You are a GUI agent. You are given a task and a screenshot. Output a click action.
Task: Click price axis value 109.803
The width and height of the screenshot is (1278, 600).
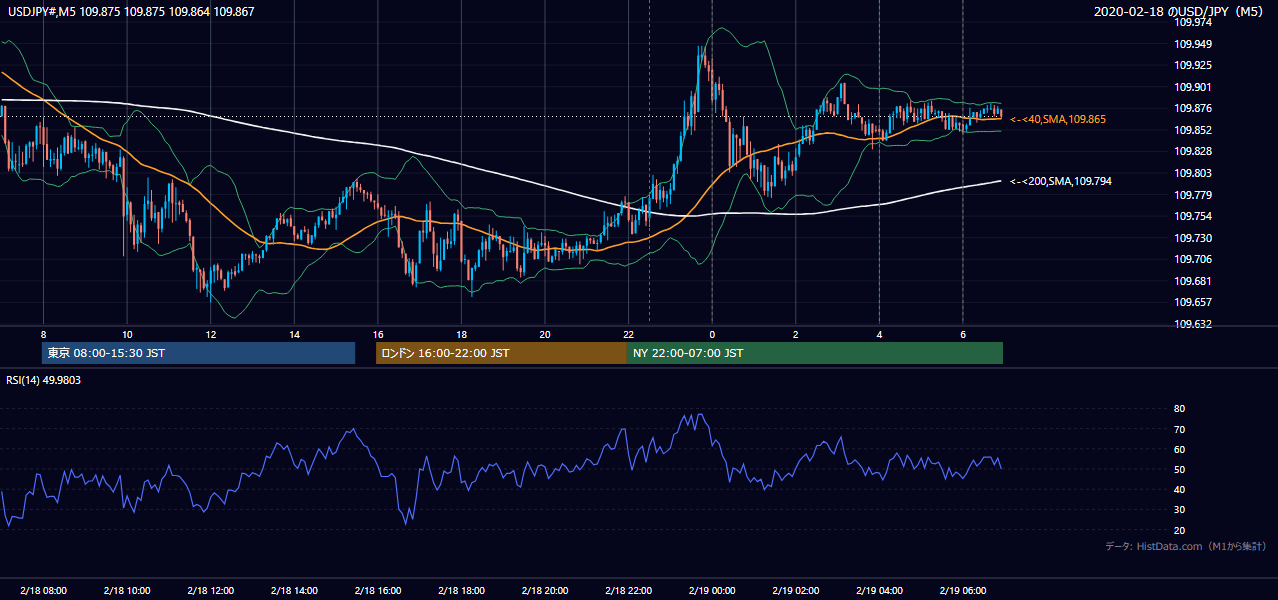1192,173
